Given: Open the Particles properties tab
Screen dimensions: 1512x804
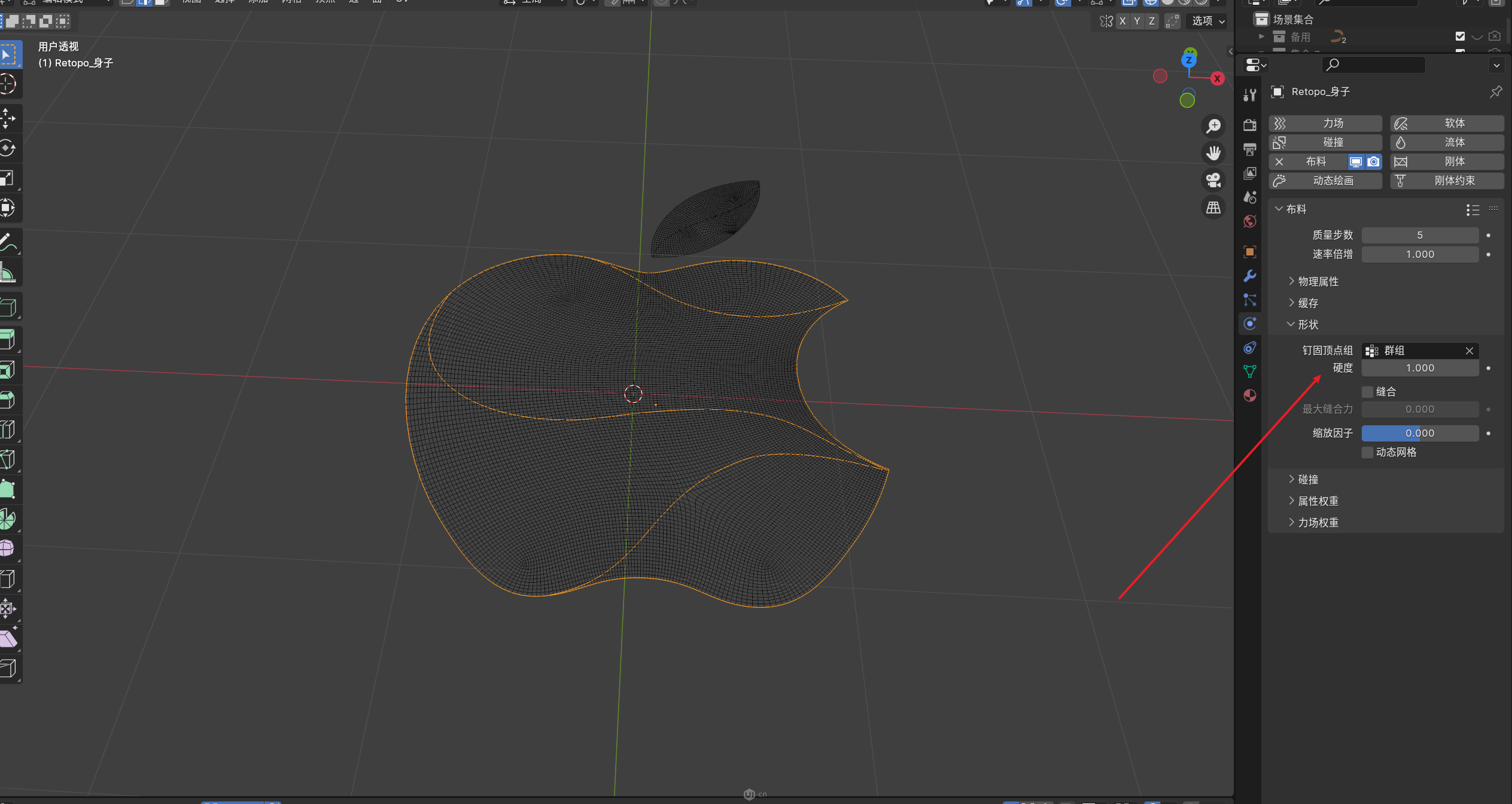Looking at the screenshot, I should point(1250,300).
